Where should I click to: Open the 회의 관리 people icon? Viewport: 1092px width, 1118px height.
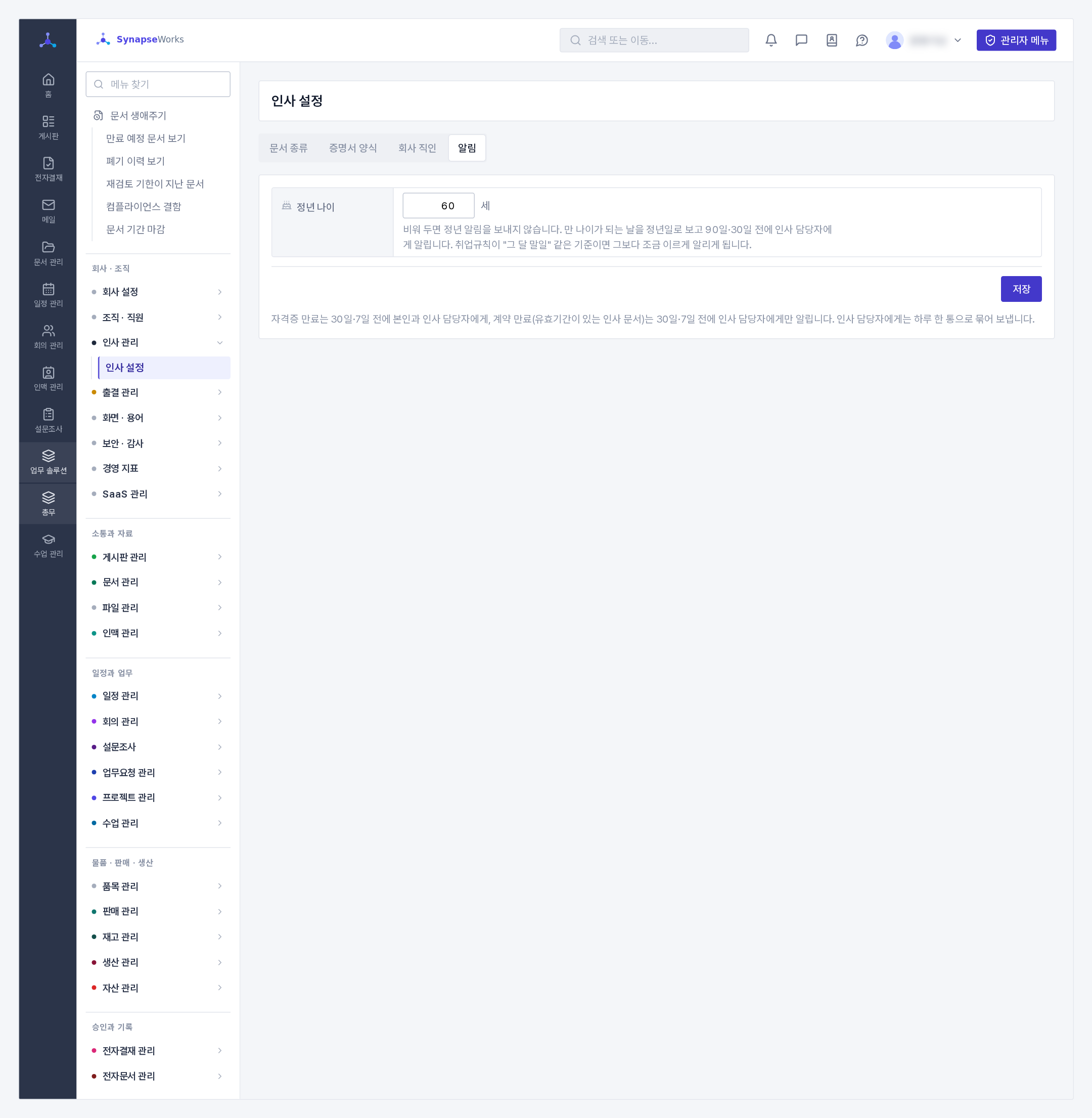coord(48,337)
